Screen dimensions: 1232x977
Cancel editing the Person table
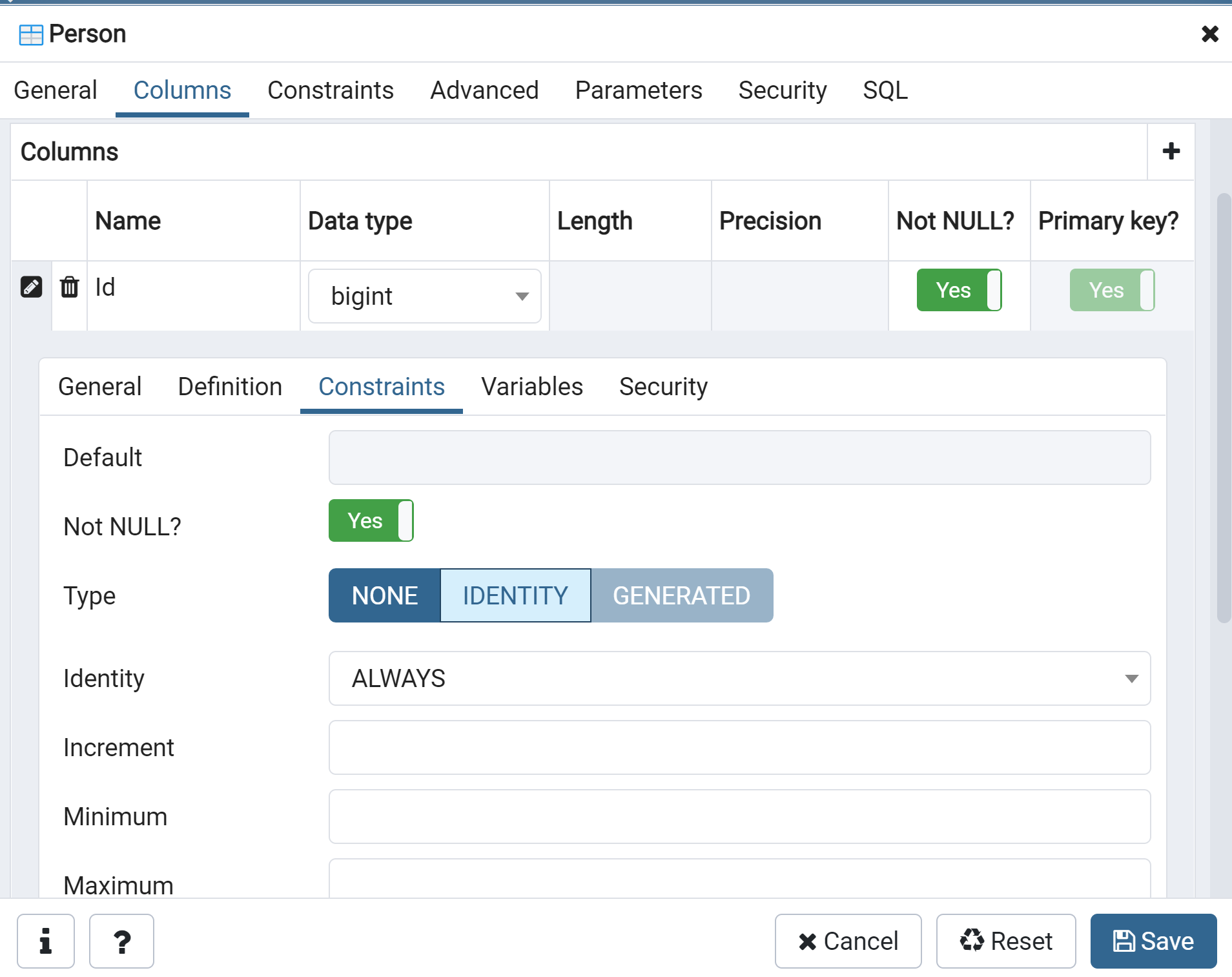[x=848, y=941]
